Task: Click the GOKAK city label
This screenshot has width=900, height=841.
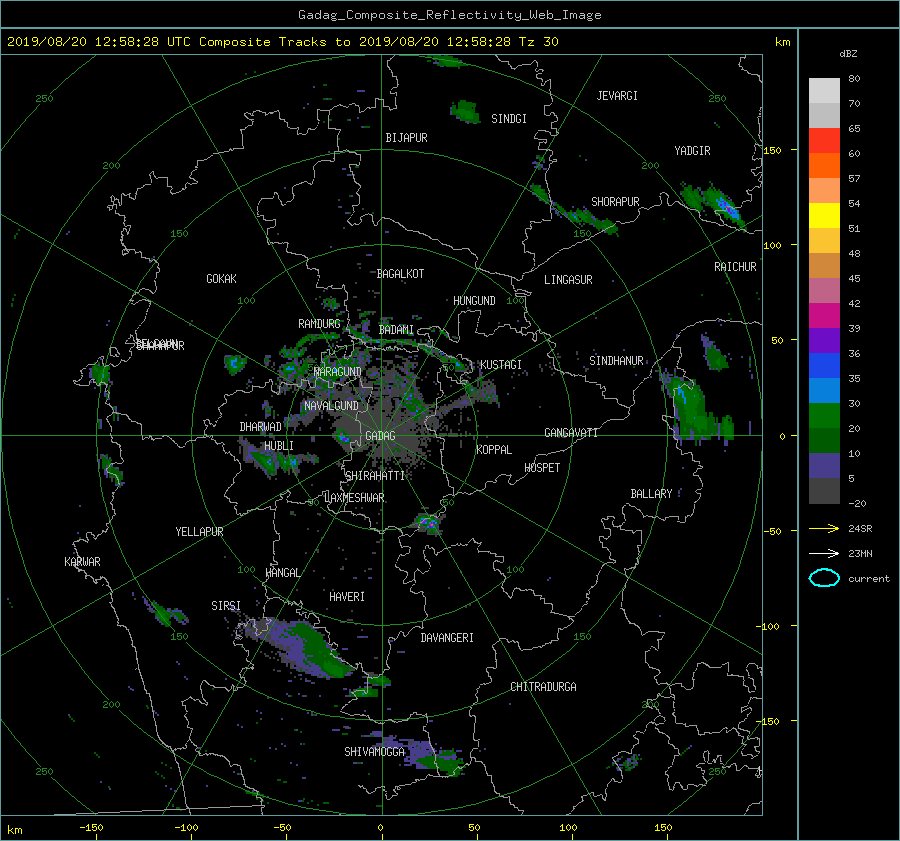Action: 222,279
